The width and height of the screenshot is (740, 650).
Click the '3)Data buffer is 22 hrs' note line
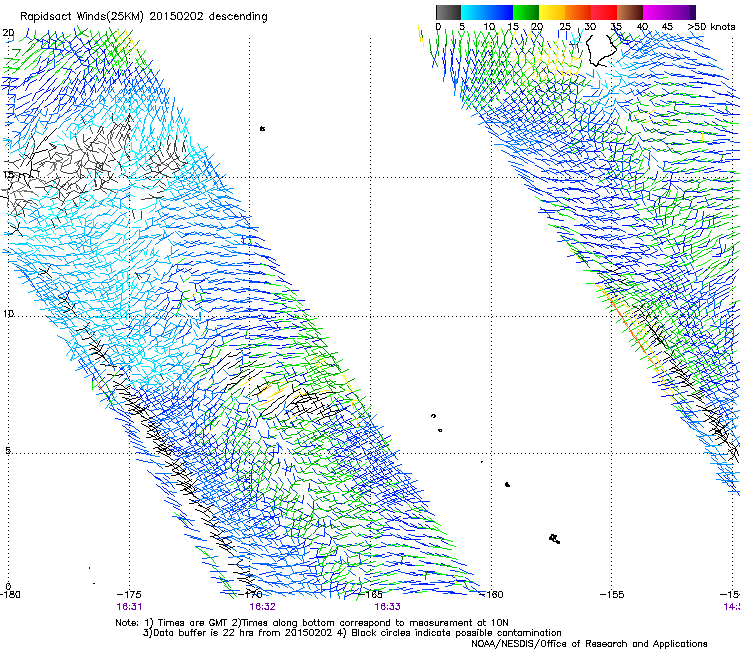tap(352, 633)
